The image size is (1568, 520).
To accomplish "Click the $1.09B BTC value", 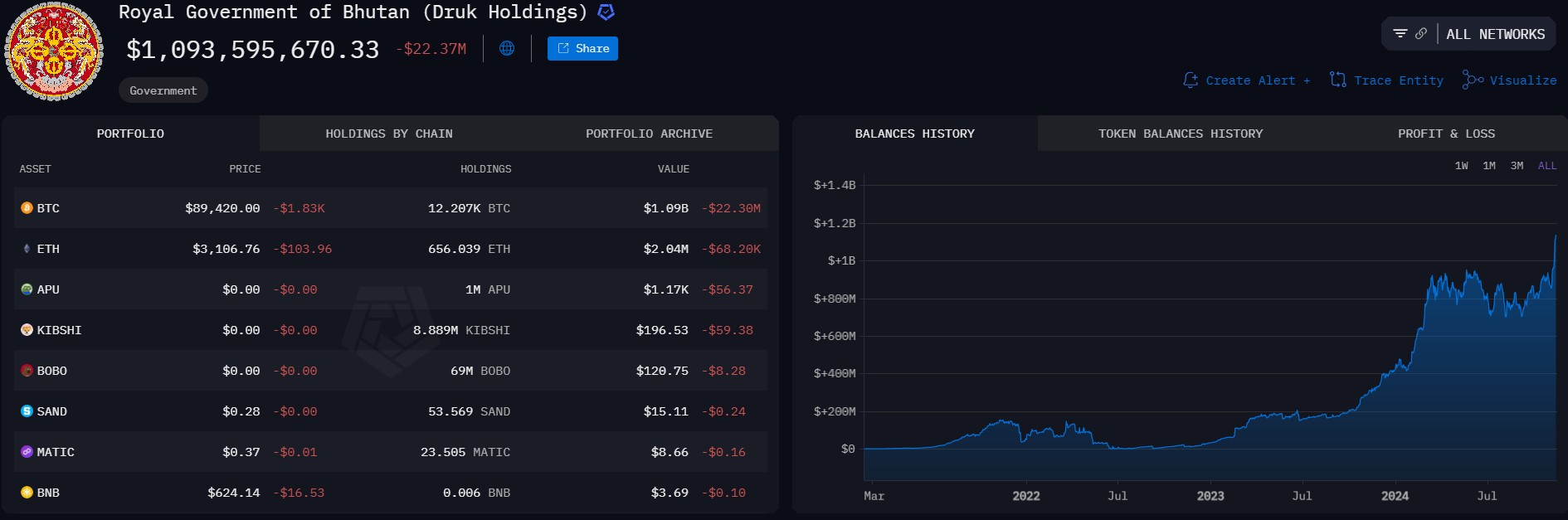I will (x=666, y=208).
